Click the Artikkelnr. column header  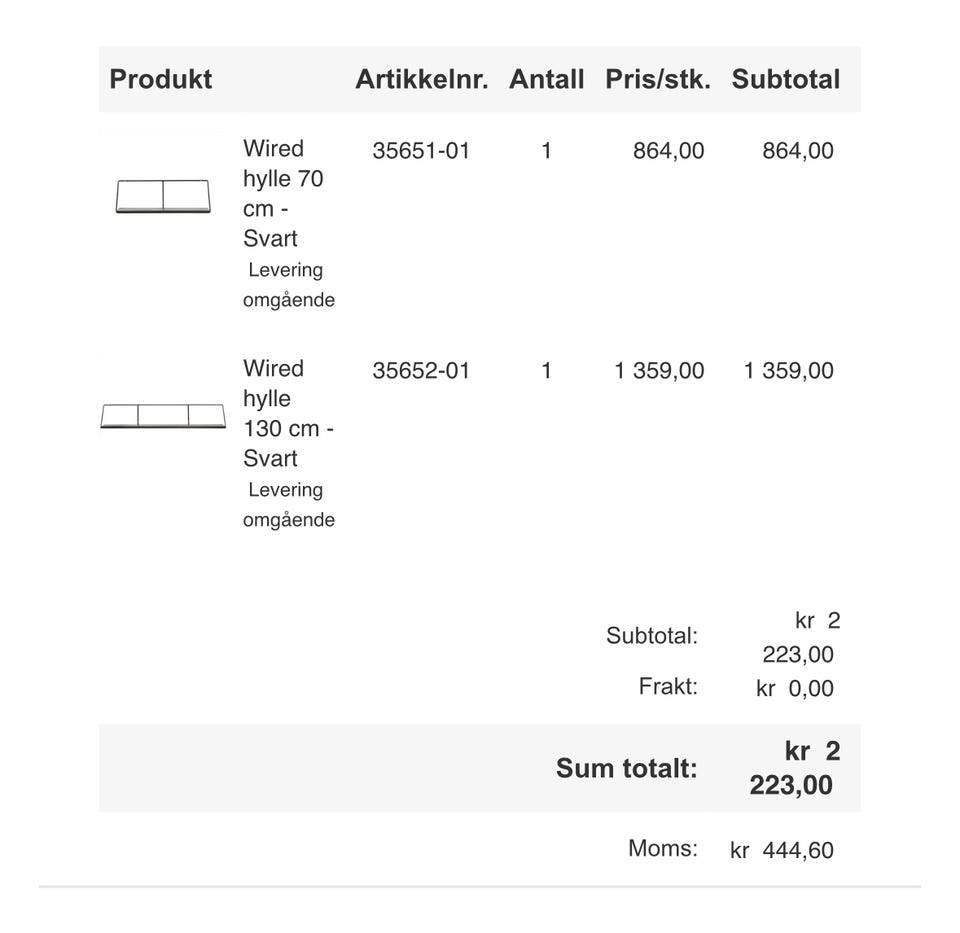pos(422,79)
